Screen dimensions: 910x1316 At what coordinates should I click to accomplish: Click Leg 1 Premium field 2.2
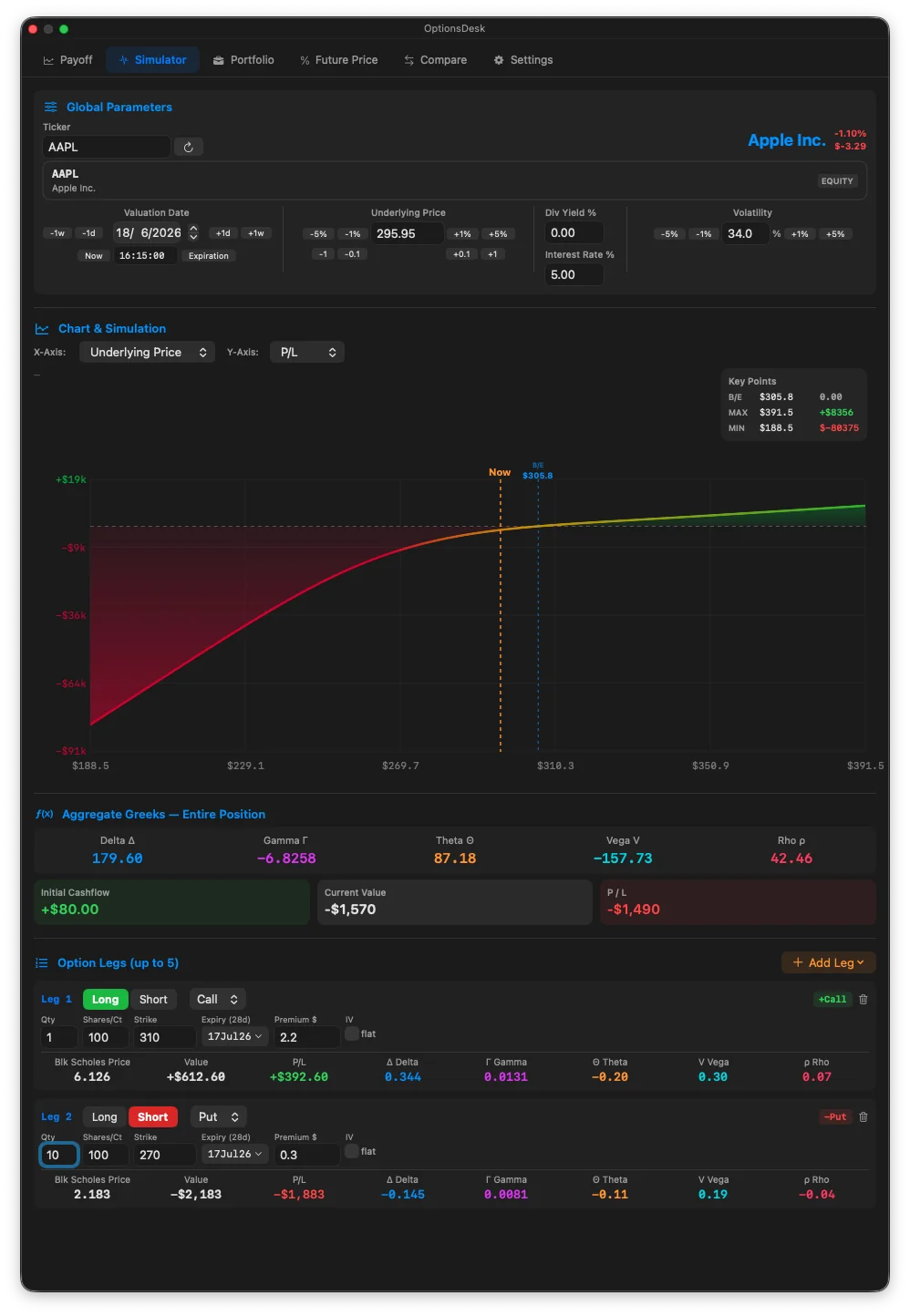tap(307, 1037)
